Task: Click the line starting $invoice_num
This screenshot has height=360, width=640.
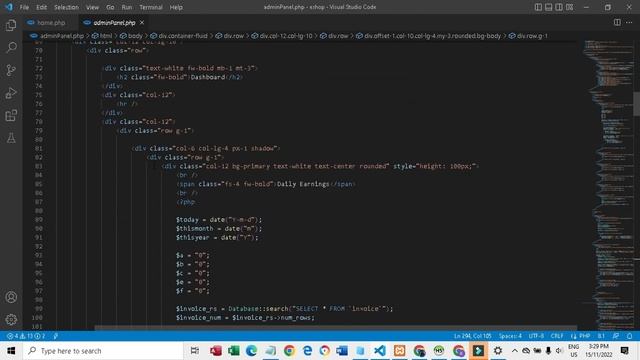Action: pos(245,318)
